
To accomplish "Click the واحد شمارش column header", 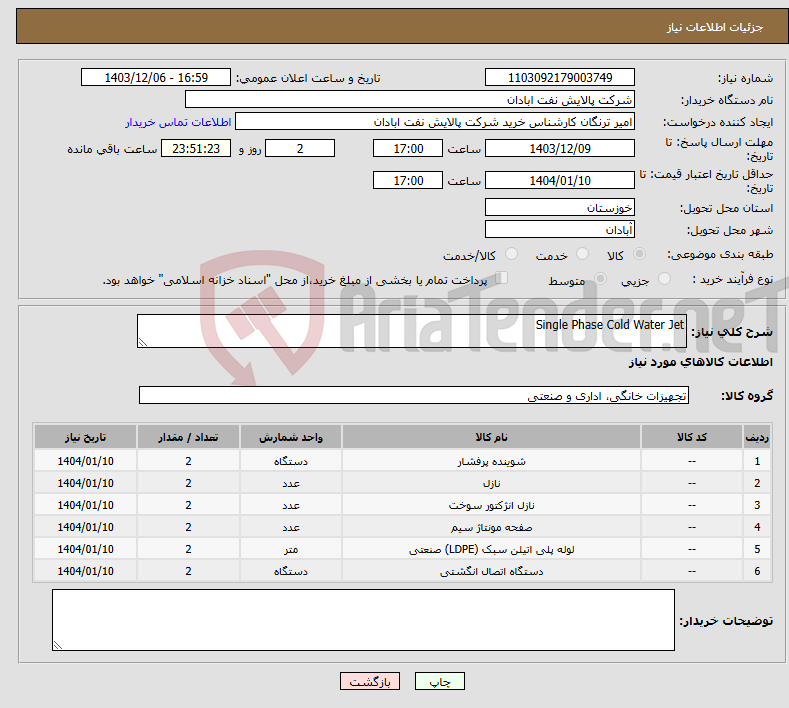I will coord(291,437).
